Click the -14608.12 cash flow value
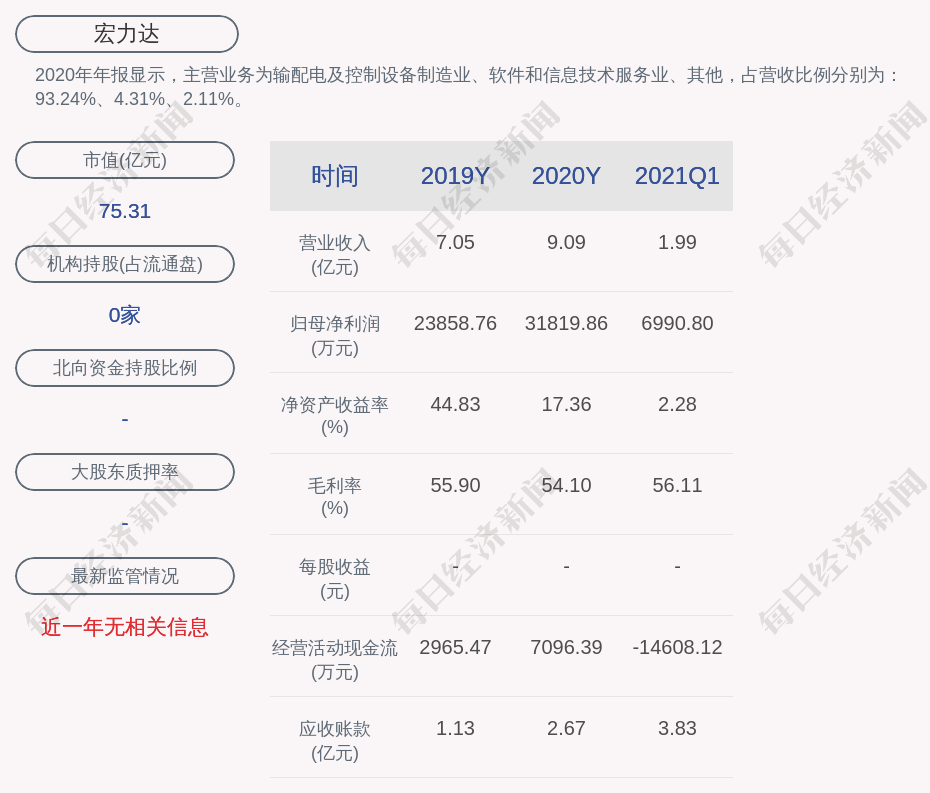This screenshot has height=793, width=930. [677, 647]
